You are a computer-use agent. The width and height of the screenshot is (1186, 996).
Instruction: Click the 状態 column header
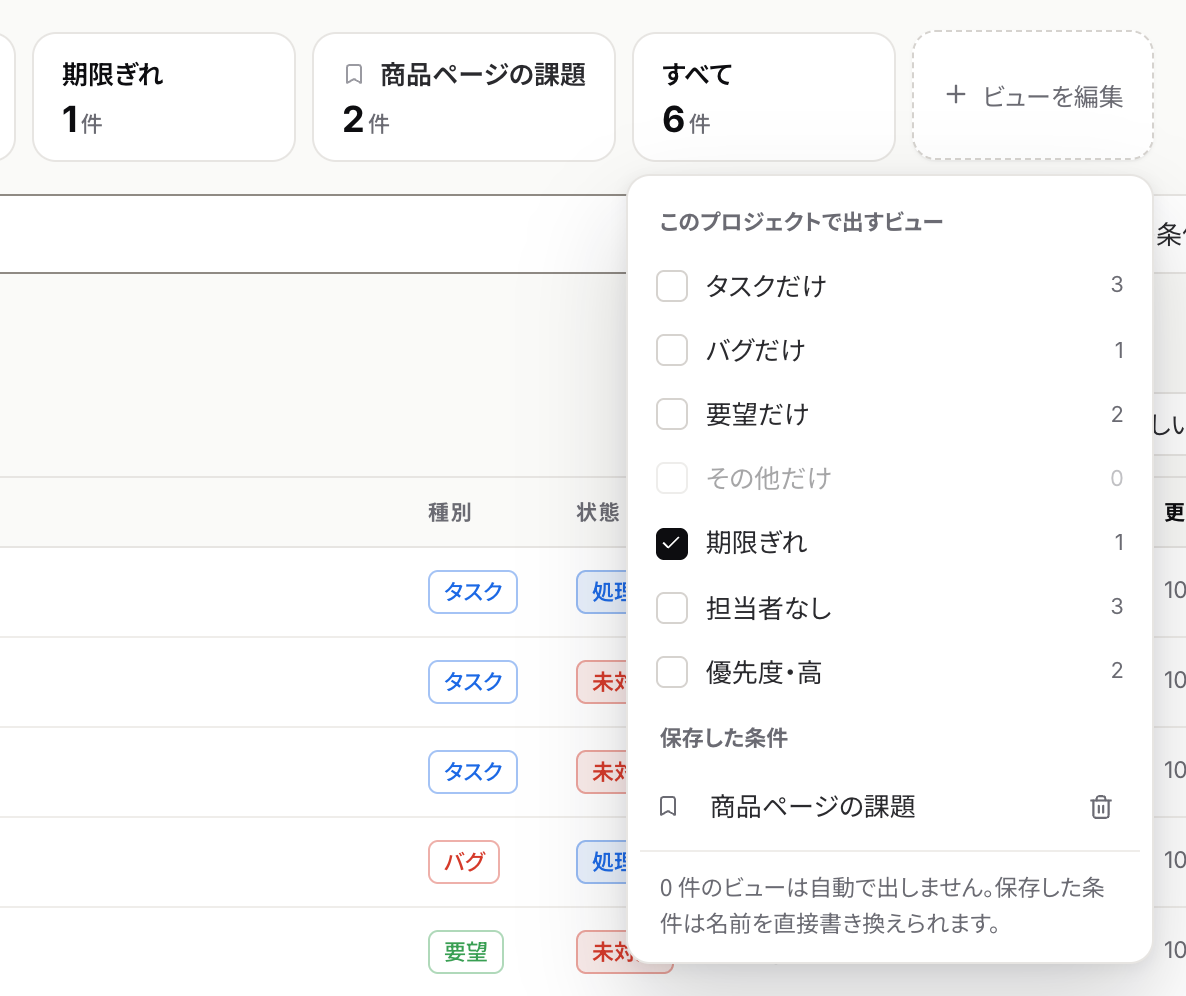[x=598, y=512]
